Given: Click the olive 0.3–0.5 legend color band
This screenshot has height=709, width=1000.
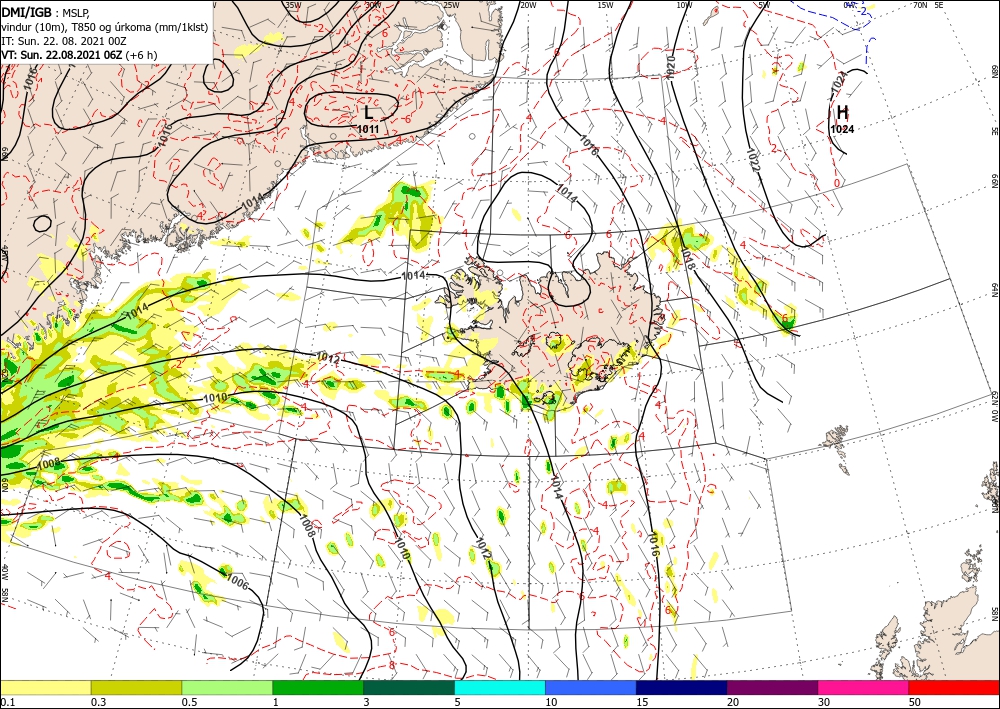Looking at the screenshot, I should 136,687.
